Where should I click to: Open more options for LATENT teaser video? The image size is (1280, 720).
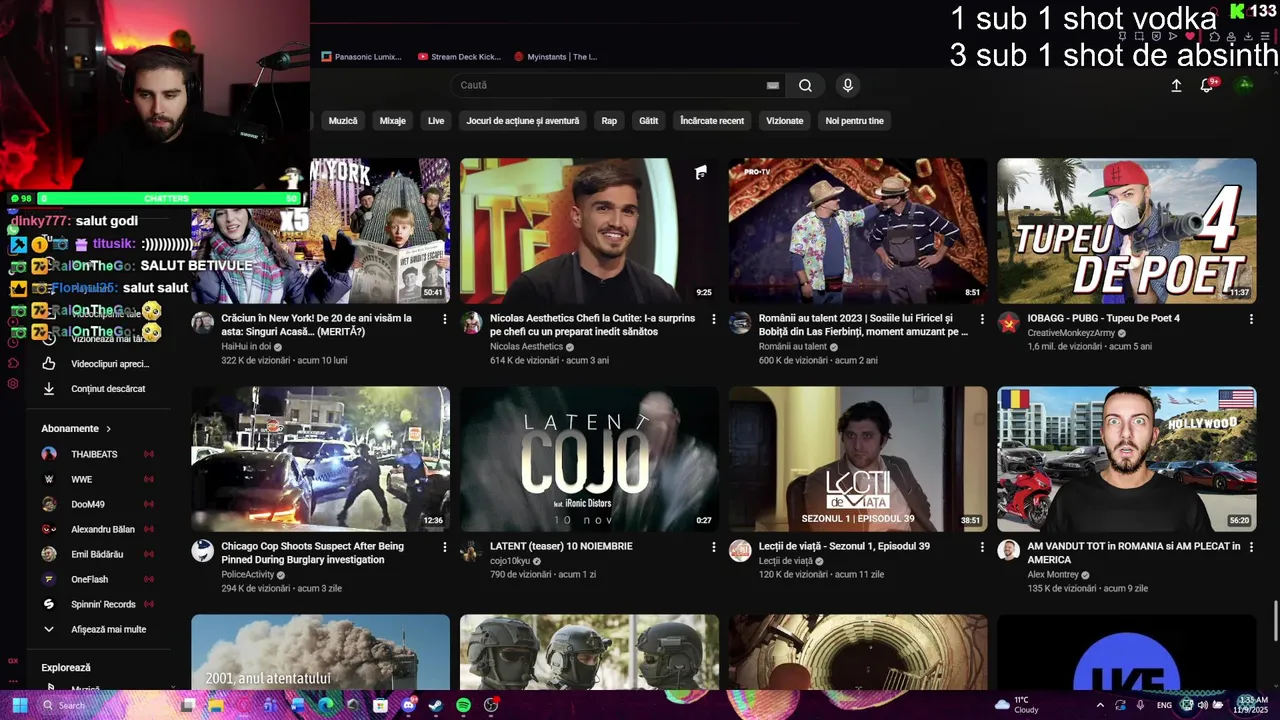[714, 547]
